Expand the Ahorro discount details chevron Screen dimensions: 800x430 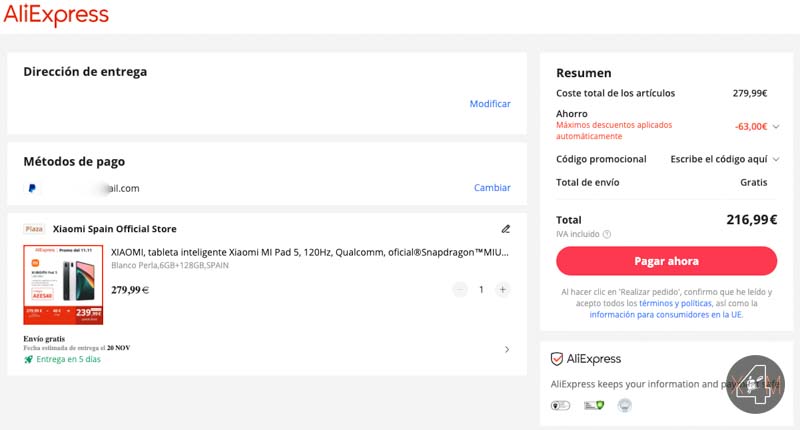pyautogui.click(x=776, y=127)
